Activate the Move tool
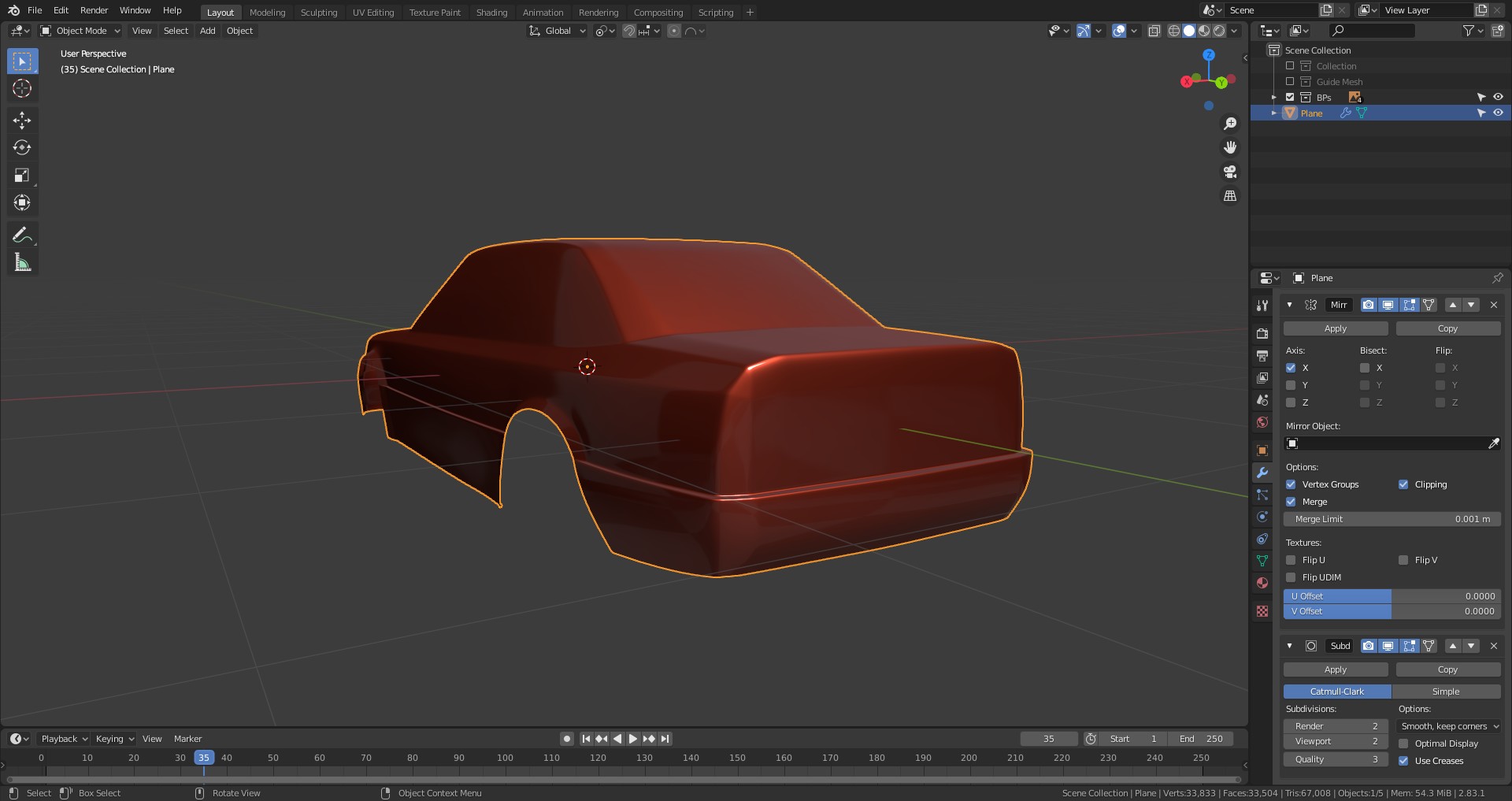This screenshot has width=1512, height=801. 22,120
